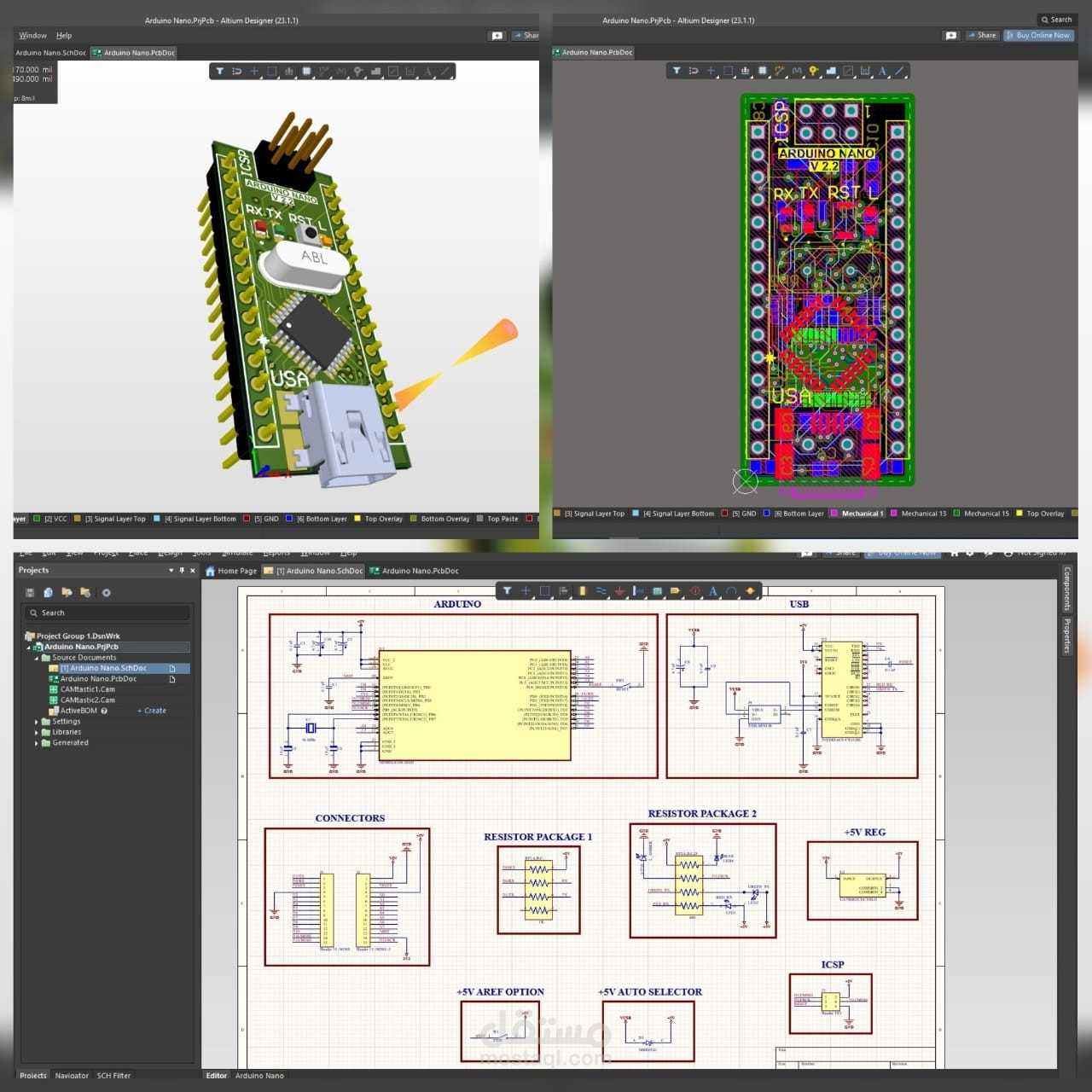This screenshot has height=1092, width=1092.
Task: Select Arduino Nano.PcbDoc in the Projects tree
Action: tap(98, 679)
